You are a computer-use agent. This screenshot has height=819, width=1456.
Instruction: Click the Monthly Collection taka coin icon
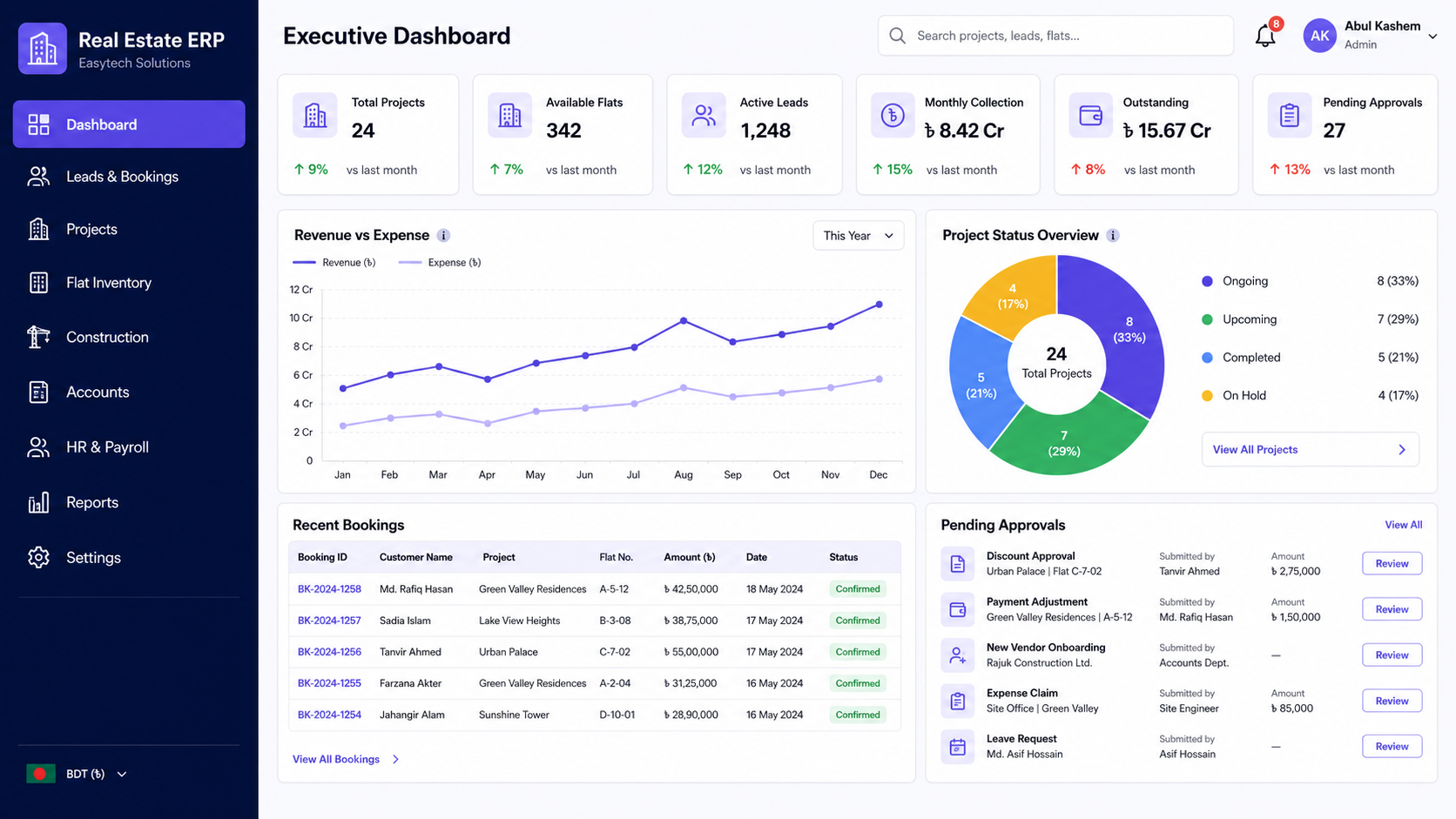click(893, 115)
